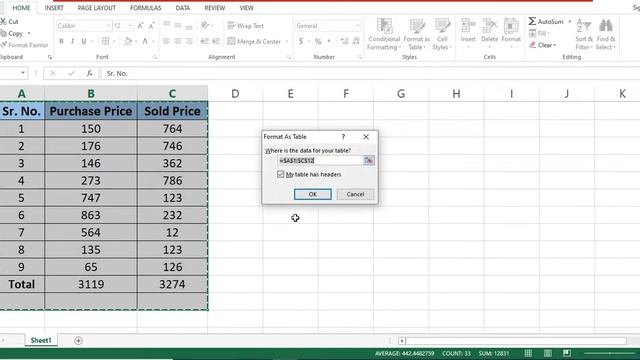Toggle My table has headers checkbox
The image size is (640, 360).
280,174
